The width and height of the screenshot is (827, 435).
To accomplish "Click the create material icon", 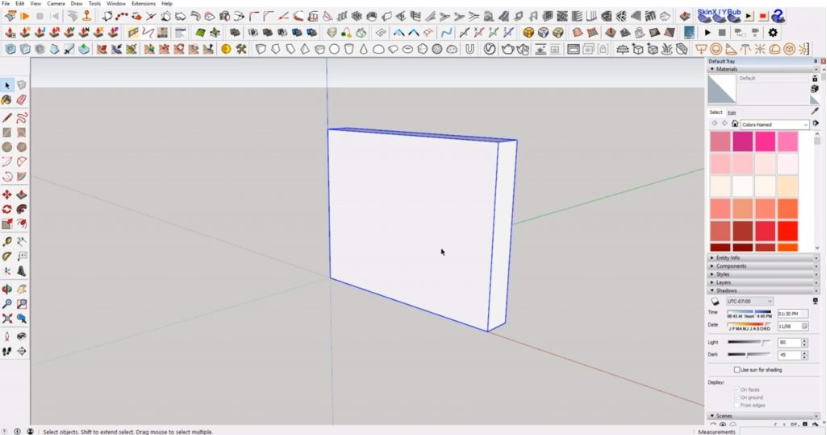I will click(815, 89).
